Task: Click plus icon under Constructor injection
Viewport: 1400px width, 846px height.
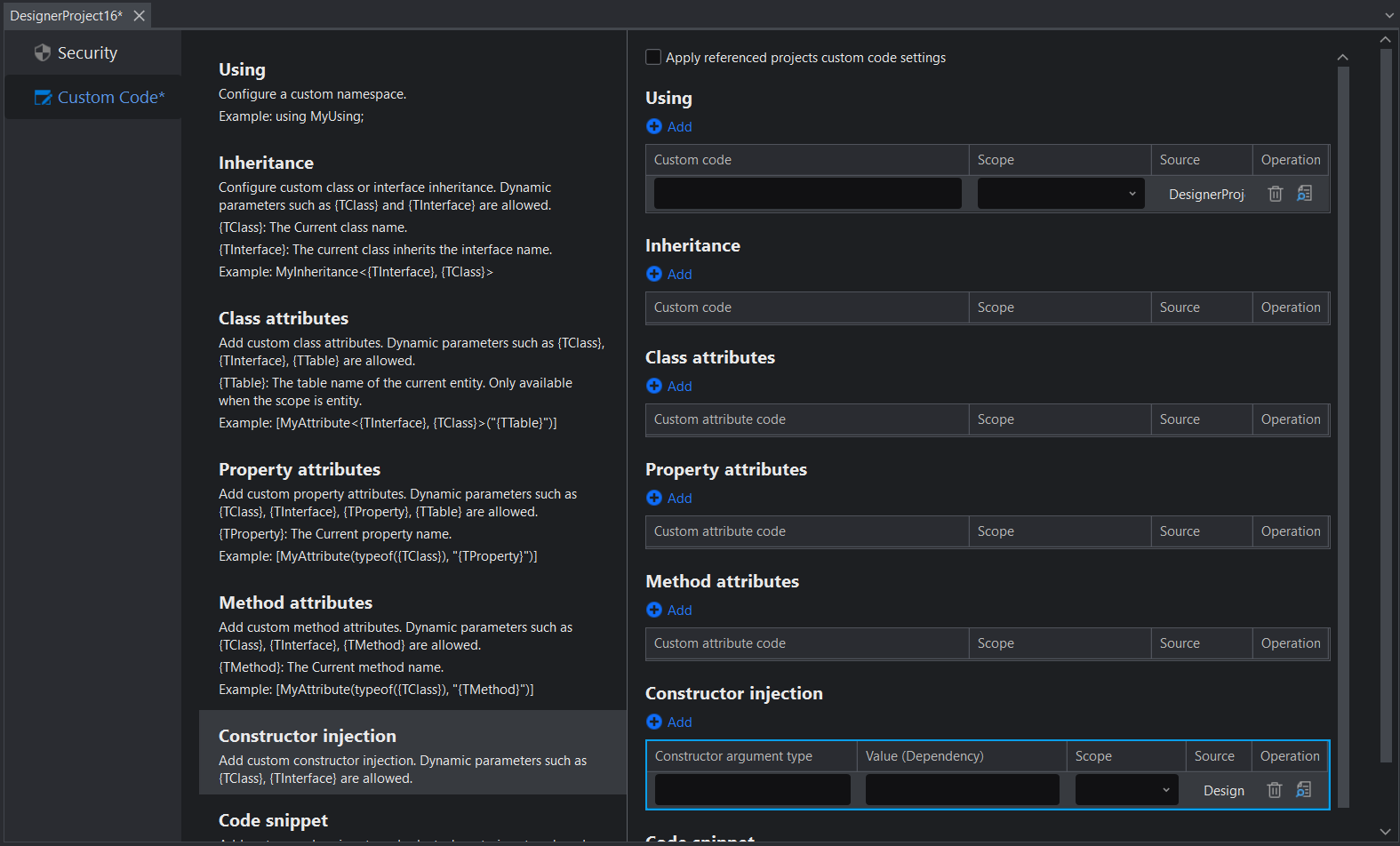Action: (x=654, y=722)
